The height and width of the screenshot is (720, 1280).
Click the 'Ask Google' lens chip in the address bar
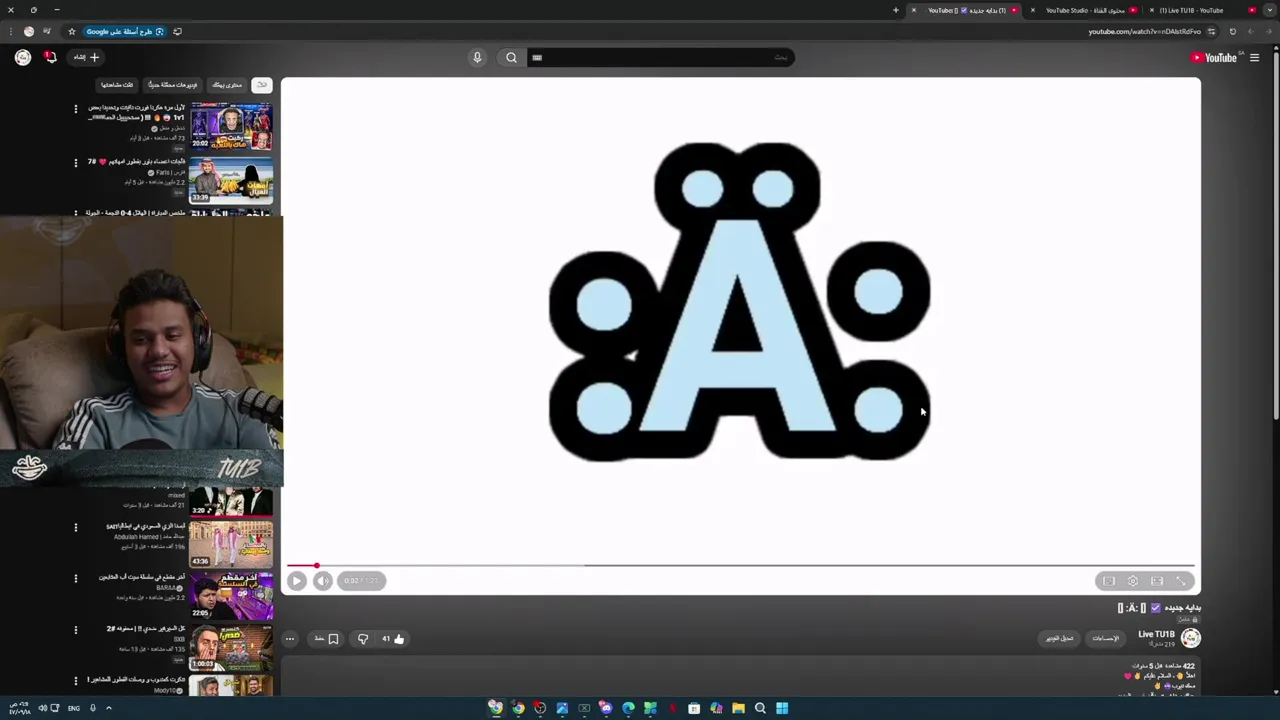(124, 31)
